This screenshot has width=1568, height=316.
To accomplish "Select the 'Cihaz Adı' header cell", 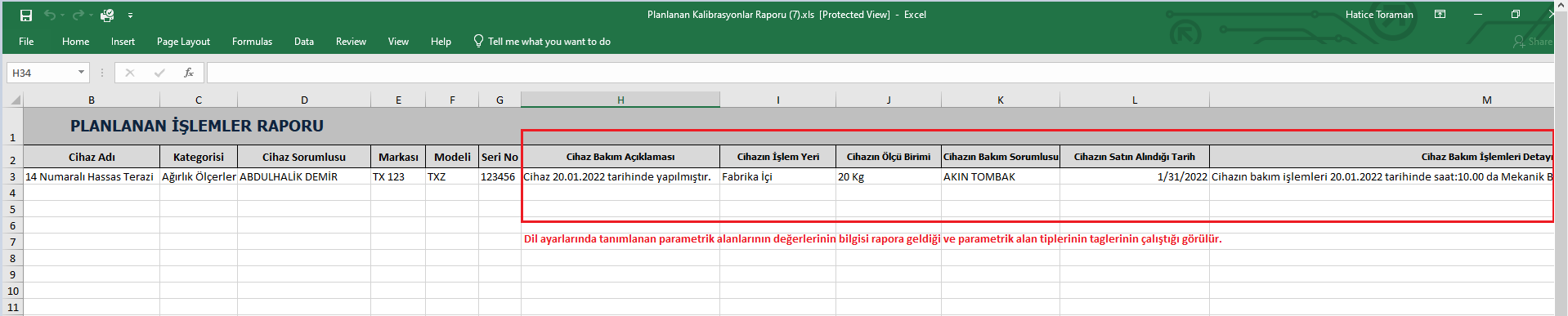I will [x=92, y=157].
